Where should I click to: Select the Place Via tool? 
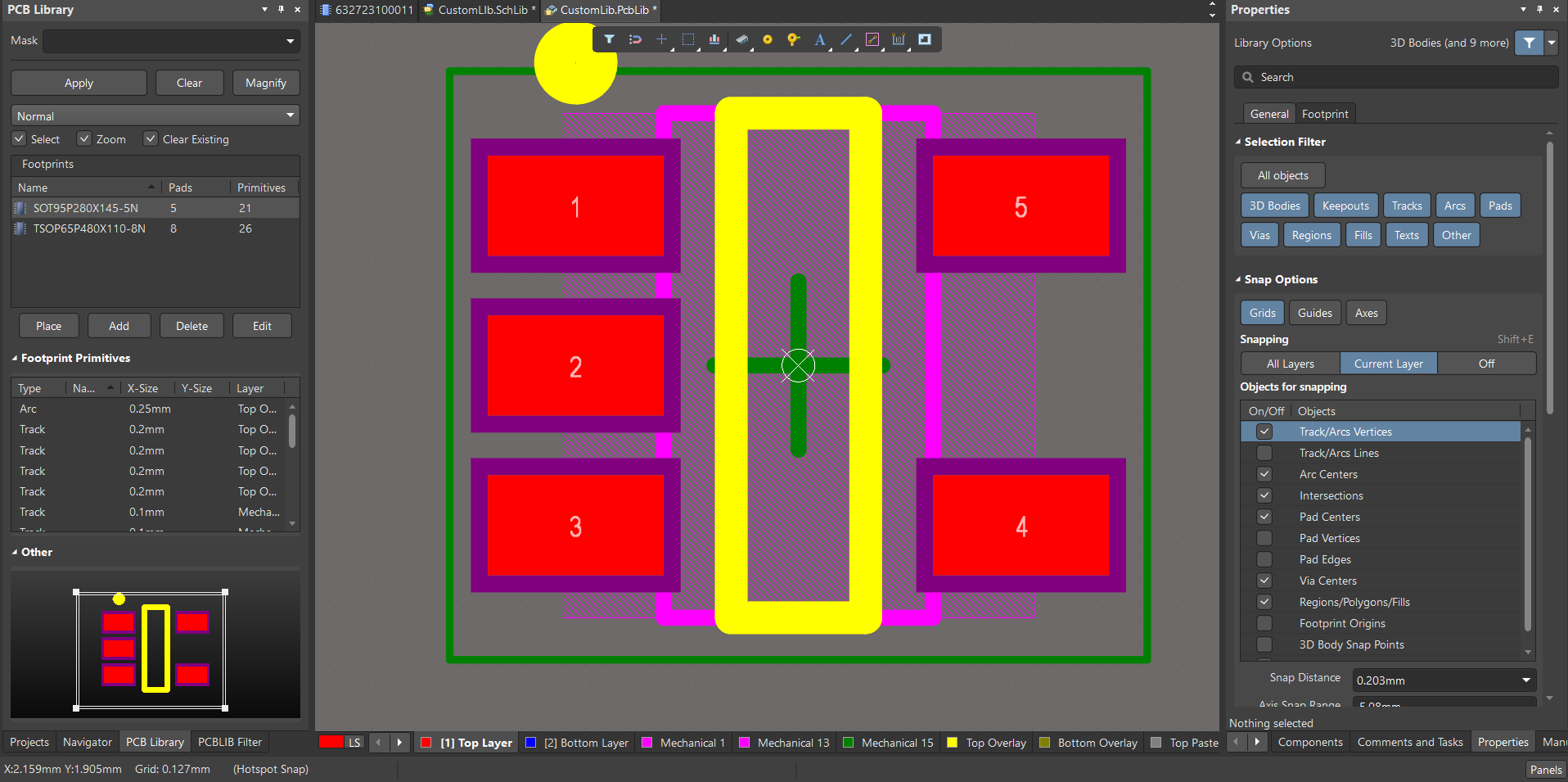tap(793, 39)
